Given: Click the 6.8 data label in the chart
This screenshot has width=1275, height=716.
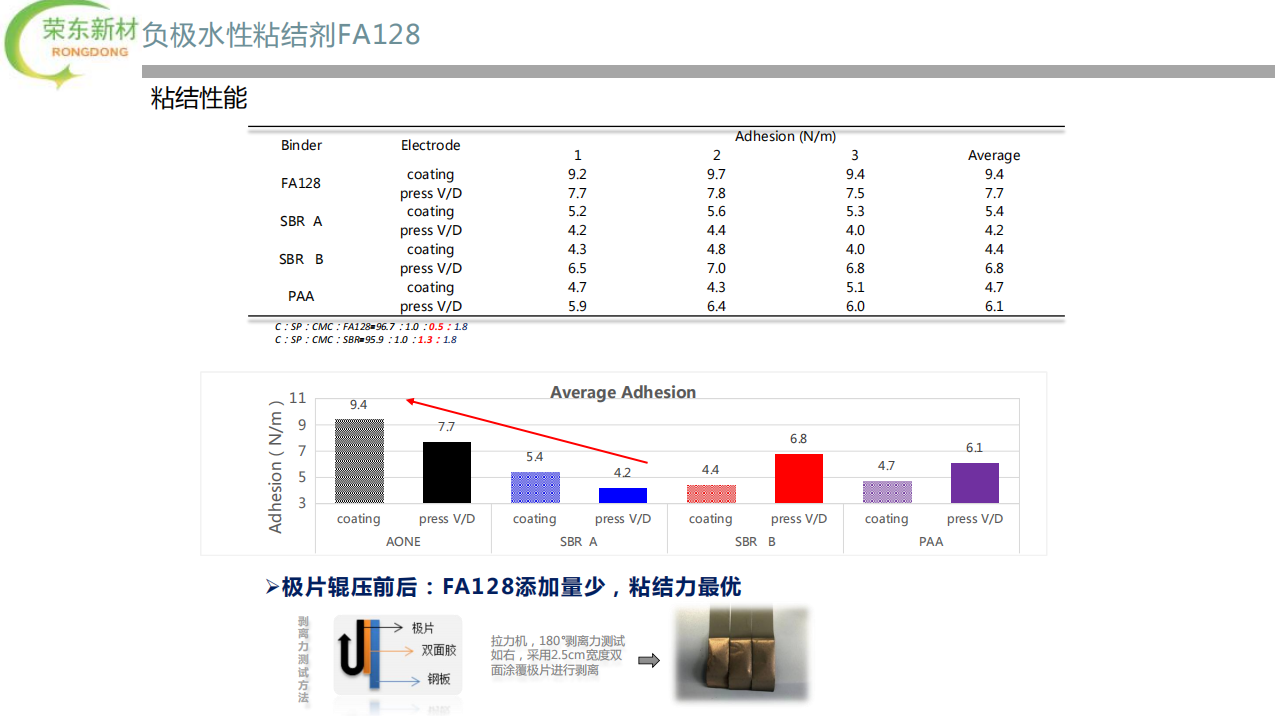Looking at the screenshot, I should coord(798,439).
